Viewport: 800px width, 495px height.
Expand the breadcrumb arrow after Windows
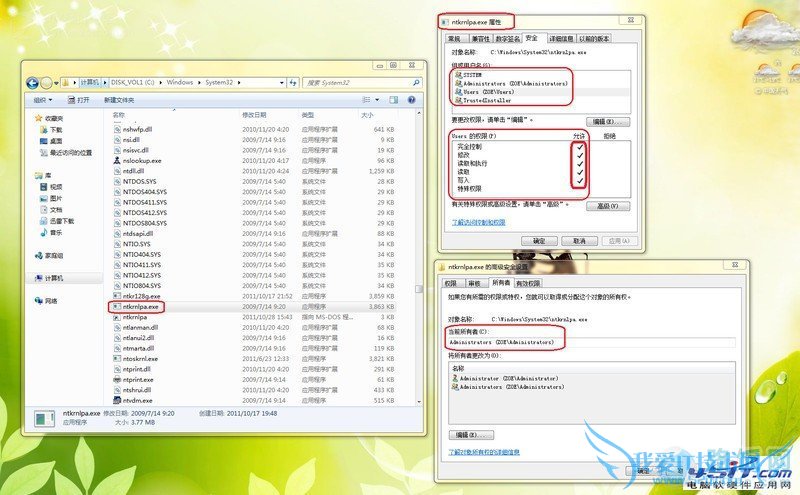[x=199, y=82]
